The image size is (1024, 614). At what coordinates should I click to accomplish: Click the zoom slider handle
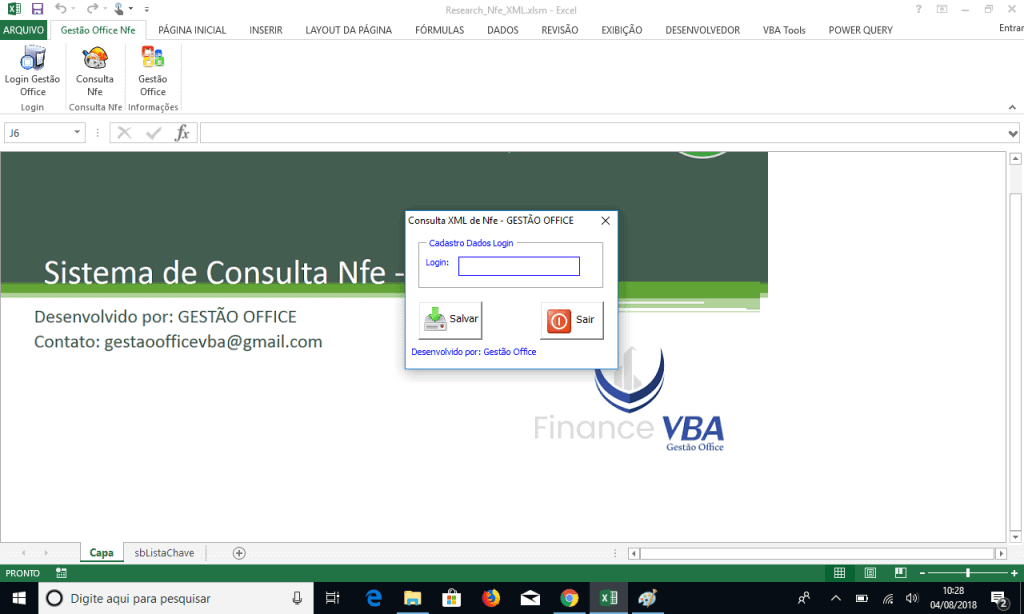(x=968, y=573)
